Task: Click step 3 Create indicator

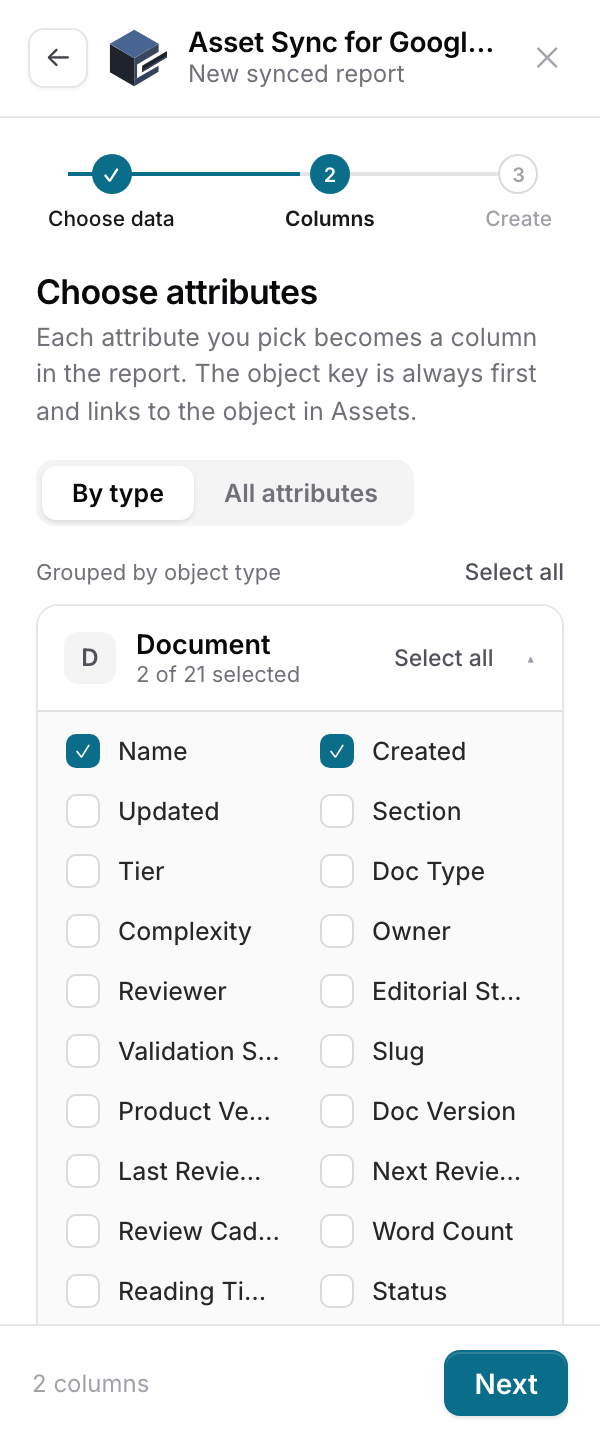Action: click(x=518, y=175)
